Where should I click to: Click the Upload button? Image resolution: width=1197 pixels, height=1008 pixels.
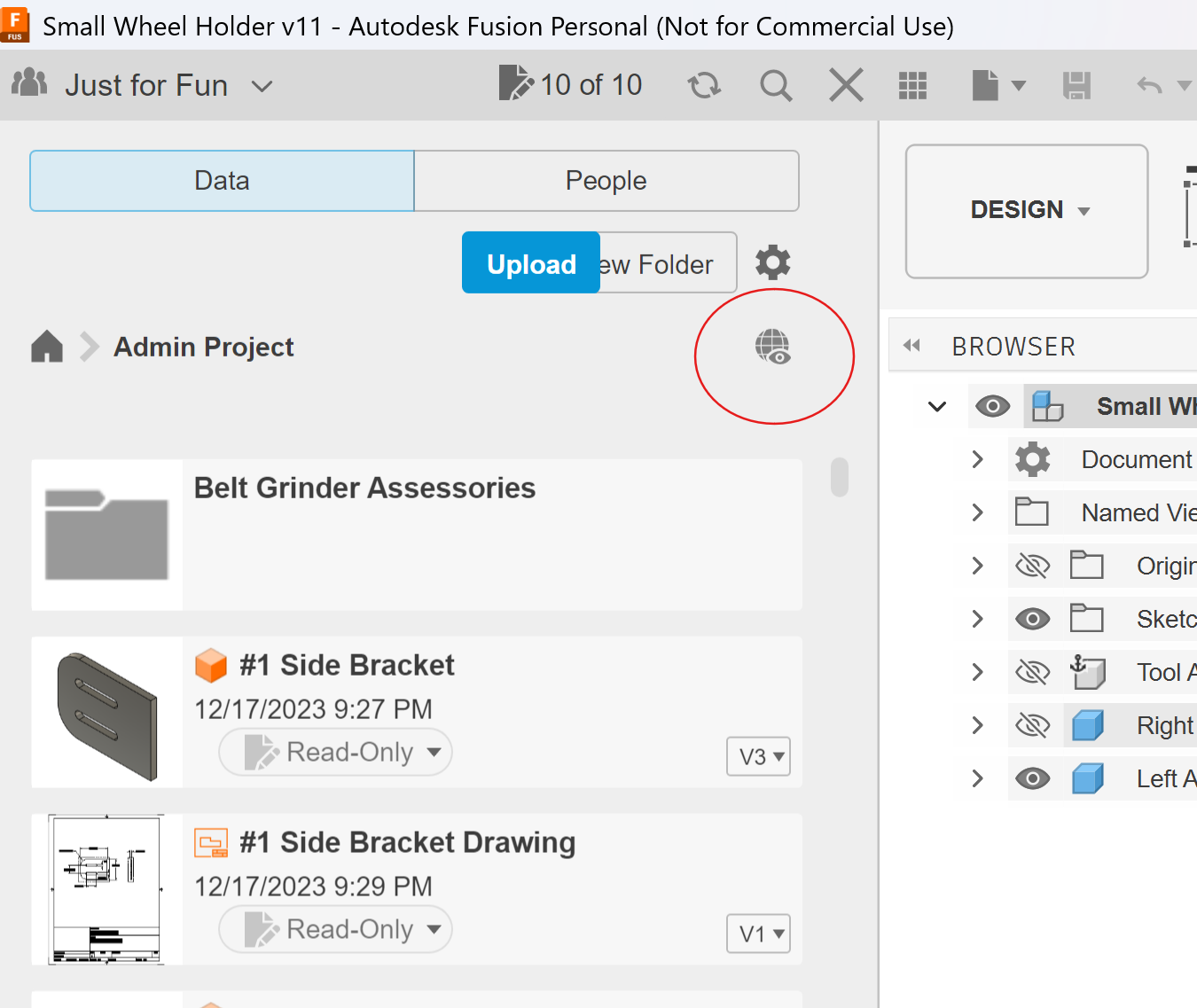[x=531, y=263]
